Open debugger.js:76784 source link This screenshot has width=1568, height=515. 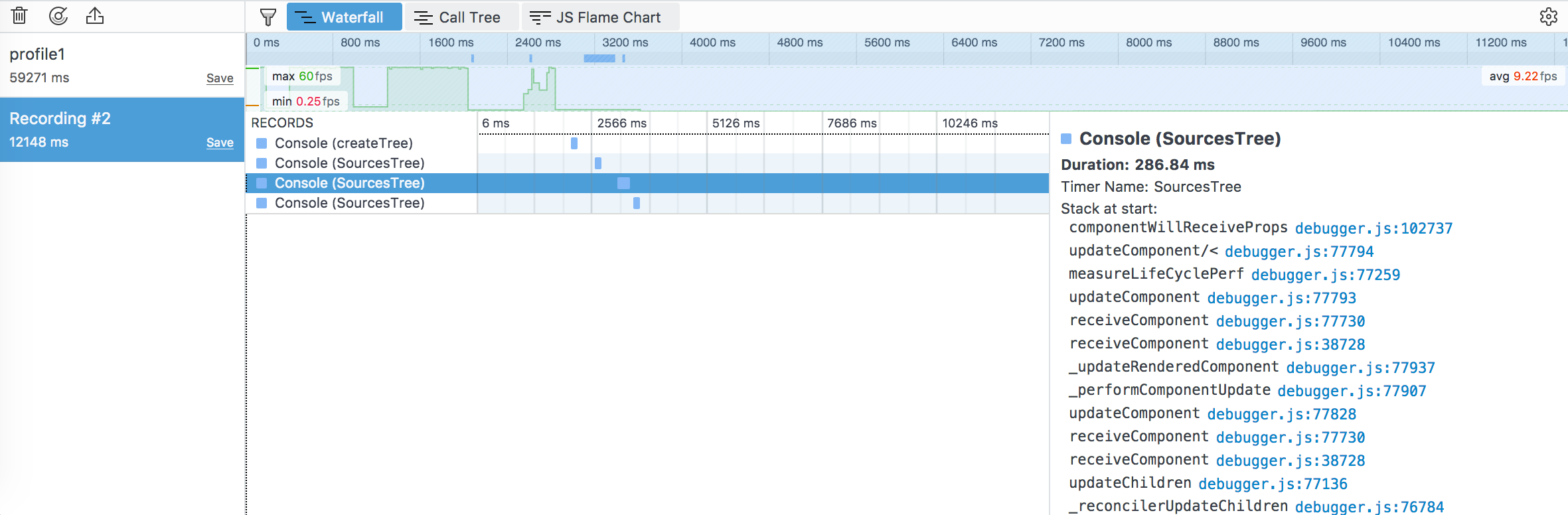pyautogui.click(x=1369, y=506)
